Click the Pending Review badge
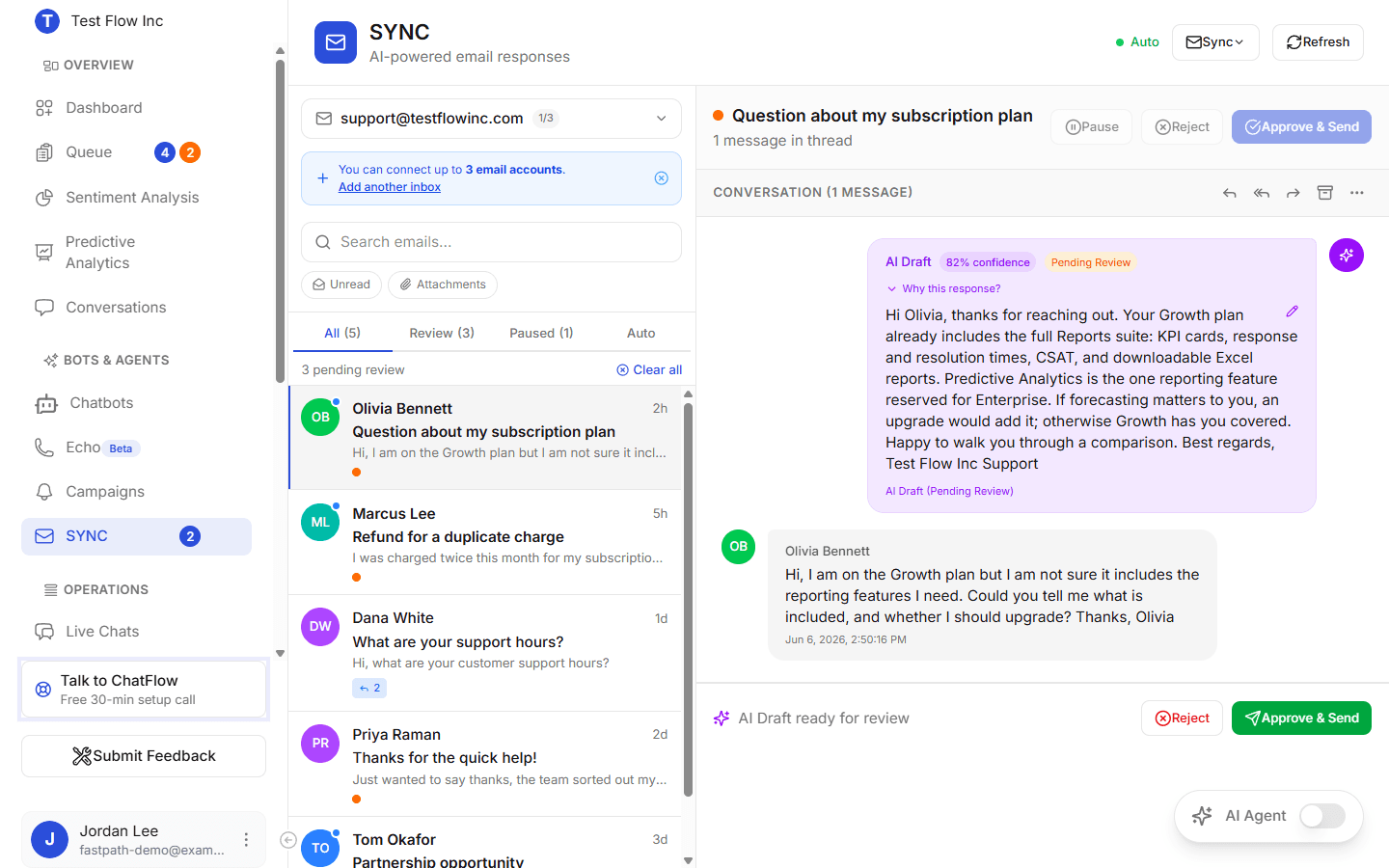The width and height of the screenshot is (1389, 868). (x=1091, y=262)
